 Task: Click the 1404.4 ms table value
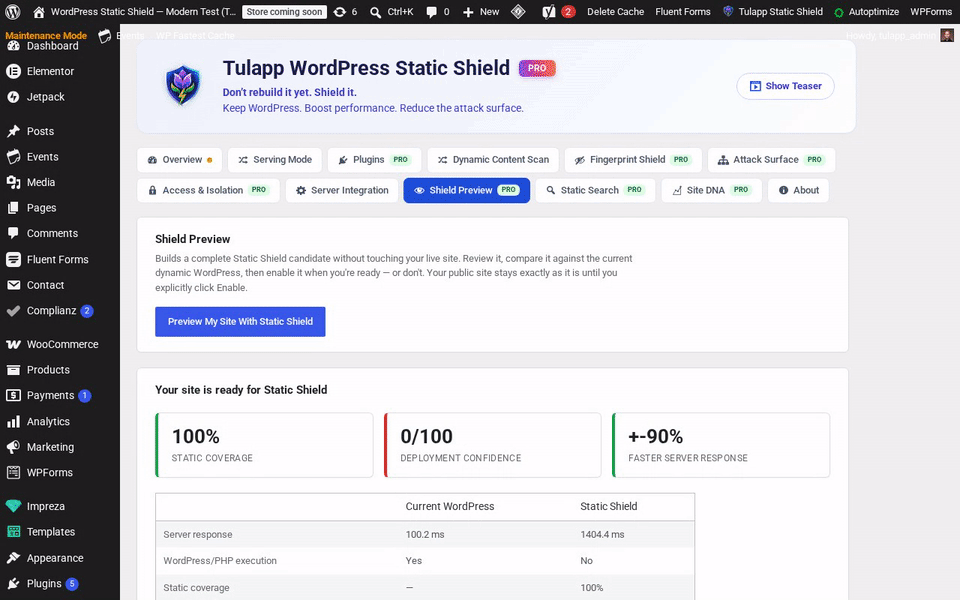[x=602, y=534]
